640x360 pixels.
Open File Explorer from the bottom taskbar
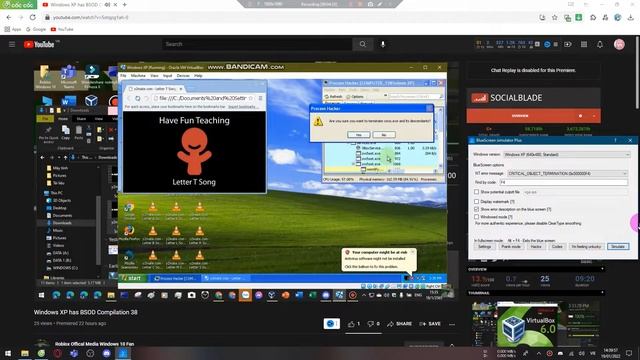click(25, 353)
